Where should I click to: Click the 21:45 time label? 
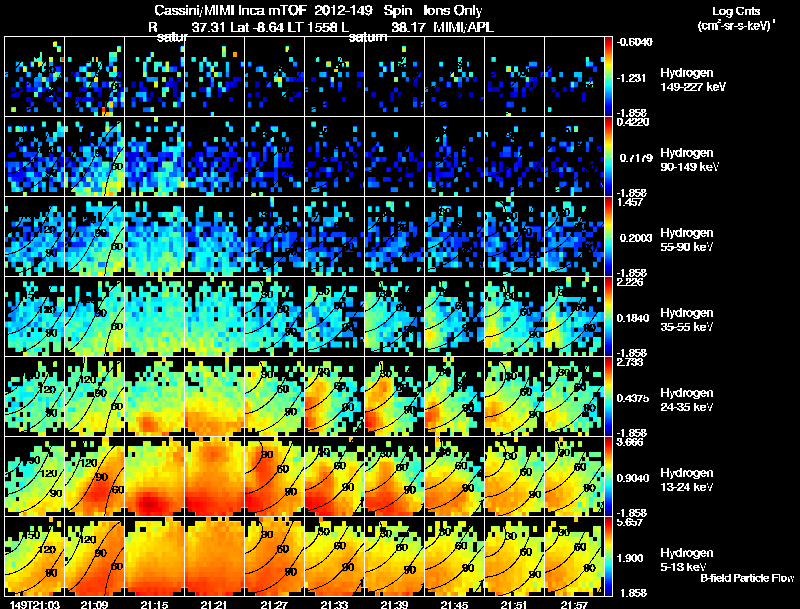(454, 604)
